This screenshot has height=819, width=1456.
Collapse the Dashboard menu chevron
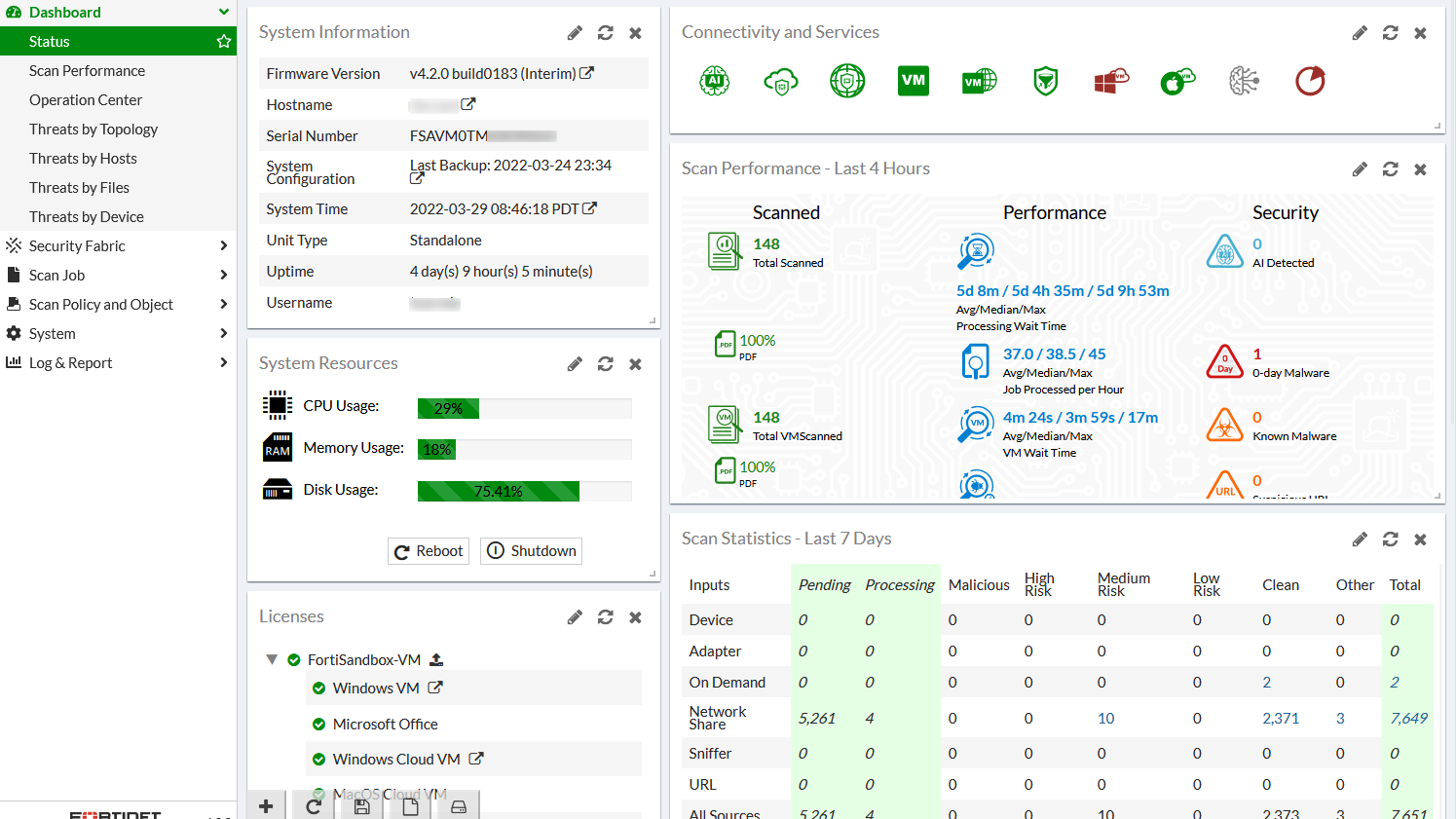click(x=225, y=12)
